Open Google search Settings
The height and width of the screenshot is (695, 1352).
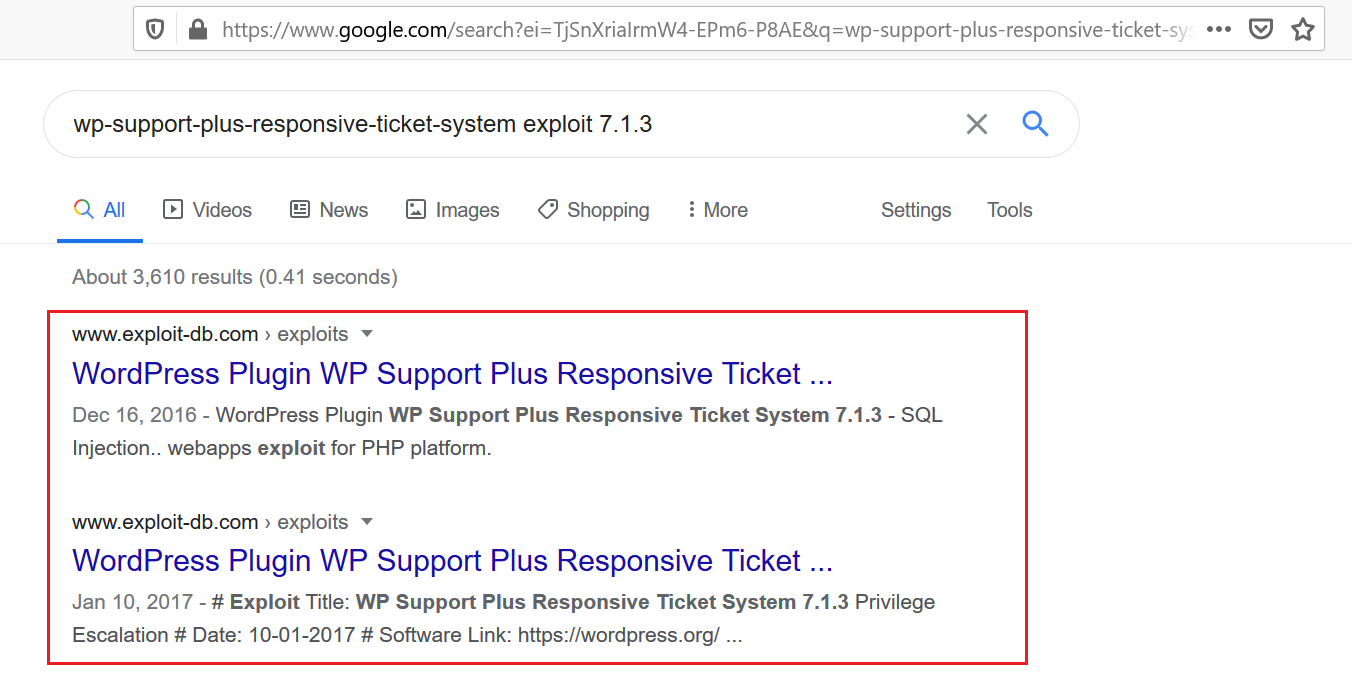coord(915,210)
